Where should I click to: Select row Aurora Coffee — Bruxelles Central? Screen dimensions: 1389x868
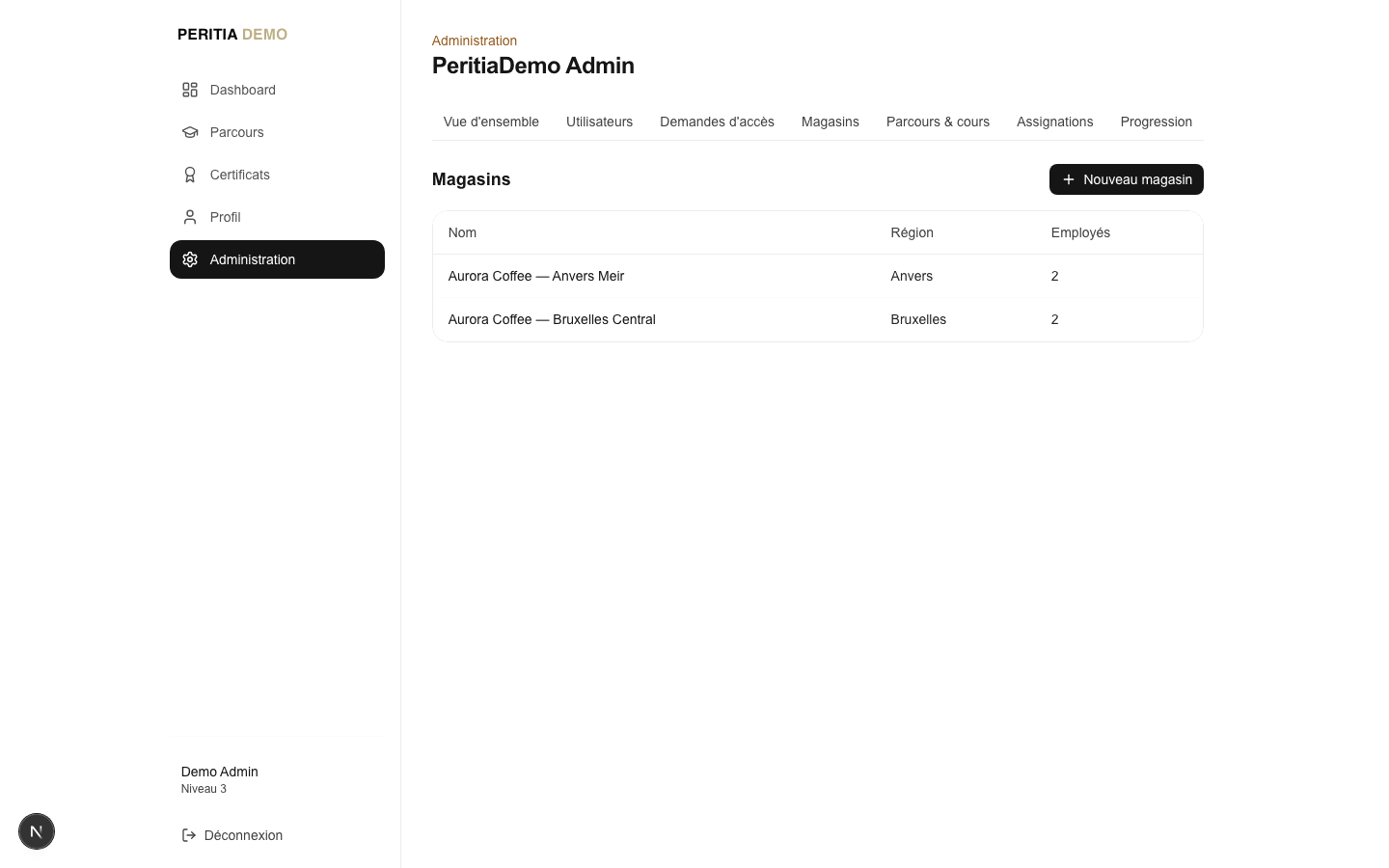click(818, 319)
